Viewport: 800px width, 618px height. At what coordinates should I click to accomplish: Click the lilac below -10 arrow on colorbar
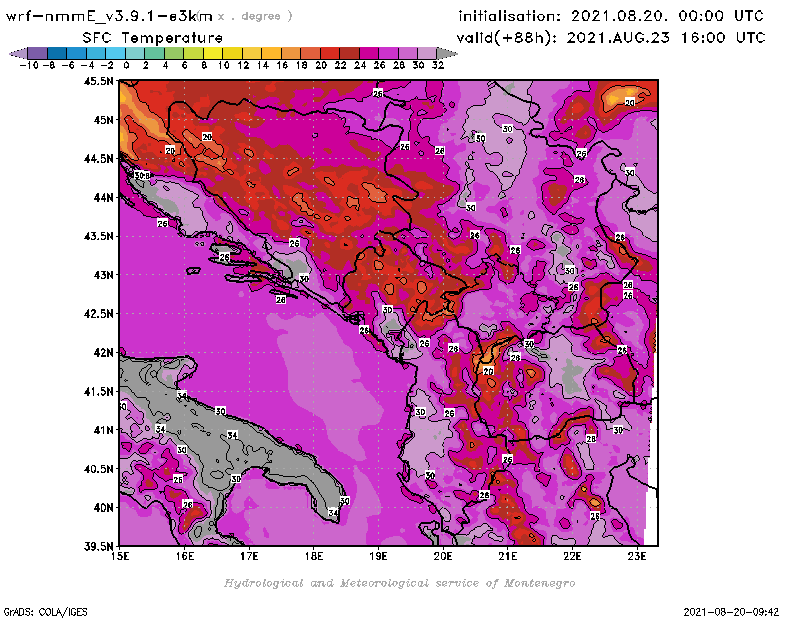[19, 53]
